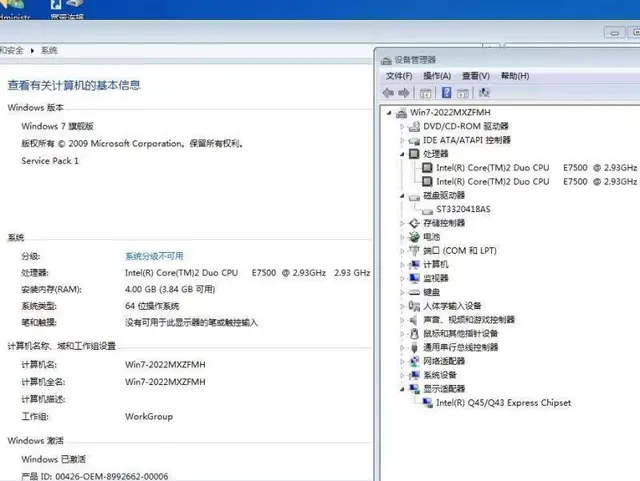640x481 pixels.
Task: Click the Back arrow in Device Manager toolbar
Action: pos(388,93)
